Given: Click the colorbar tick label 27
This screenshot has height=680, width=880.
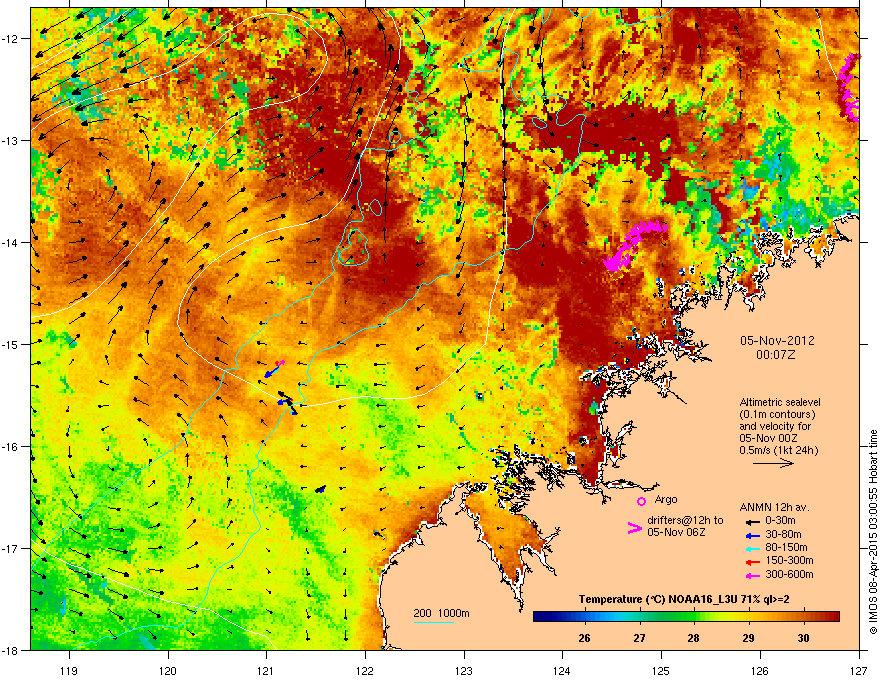Looking at the screenshot, I should (x=639, y=638).
